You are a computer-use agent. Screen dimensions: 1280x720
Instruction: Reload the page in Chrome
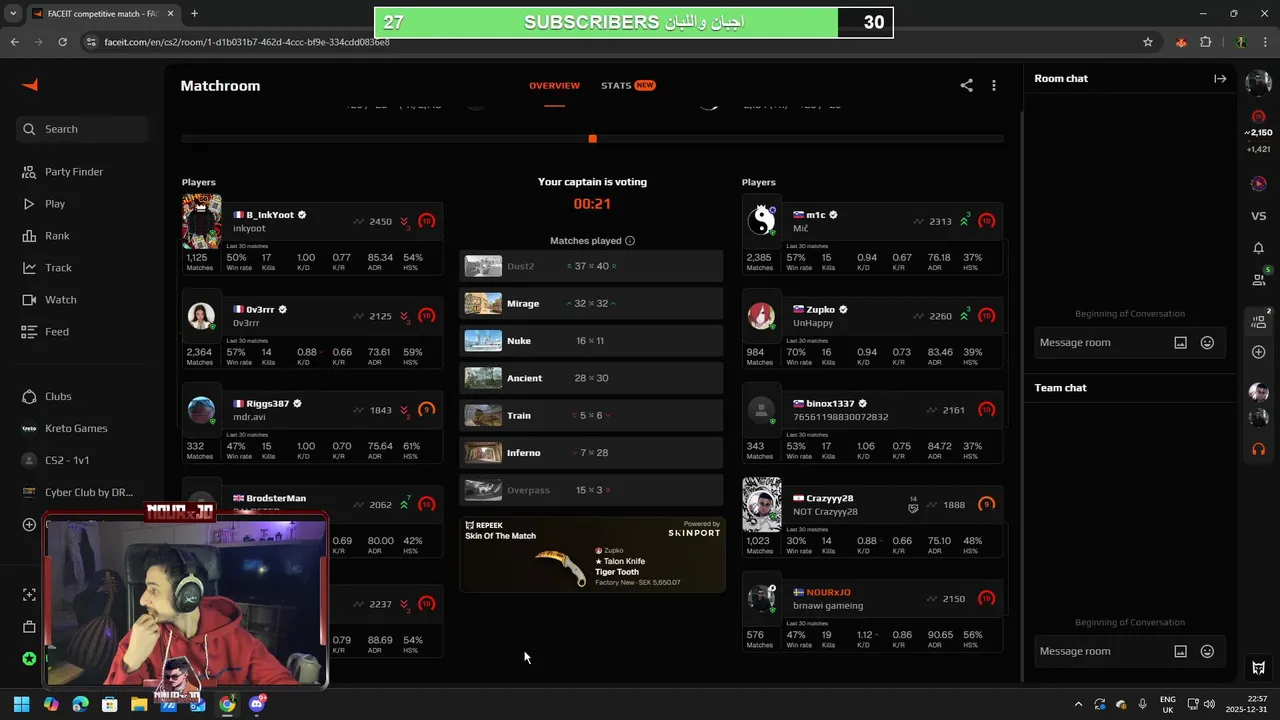point(62,42)
